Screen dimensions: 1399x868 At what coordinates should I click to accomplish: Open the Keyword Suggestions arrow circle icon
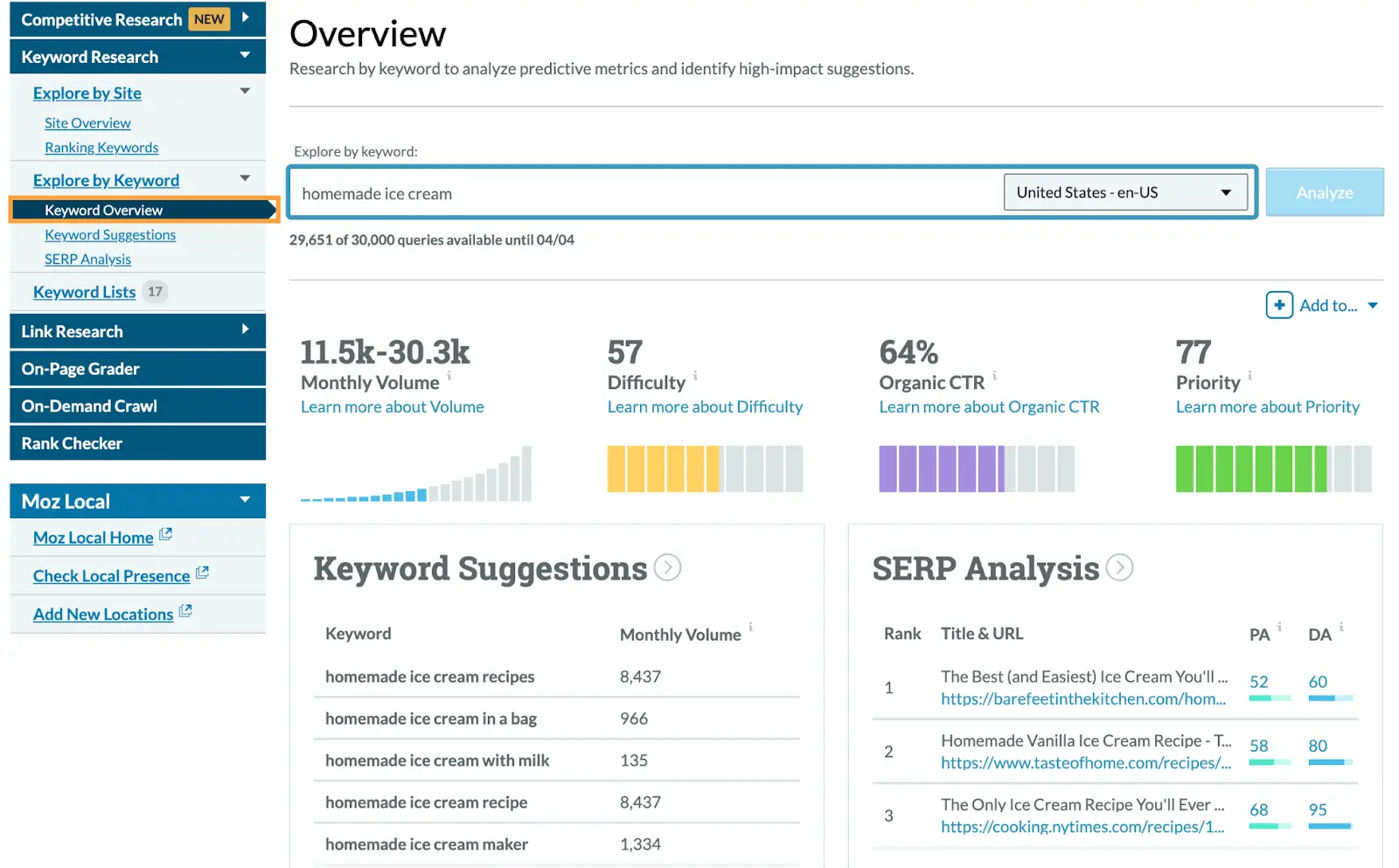point(667,568)
